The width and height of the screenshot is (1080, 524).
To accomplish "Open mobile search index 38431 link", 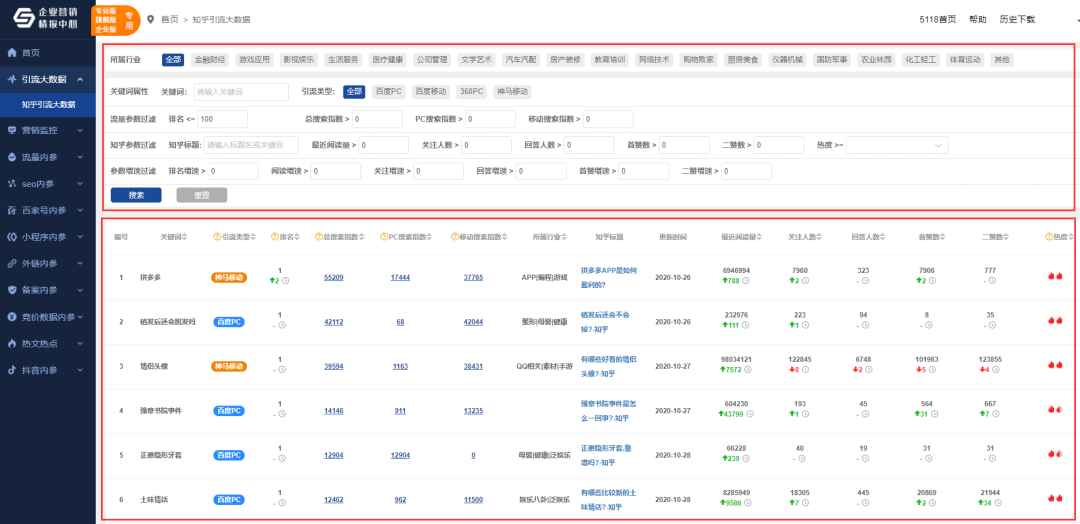I will click(473, 366).
